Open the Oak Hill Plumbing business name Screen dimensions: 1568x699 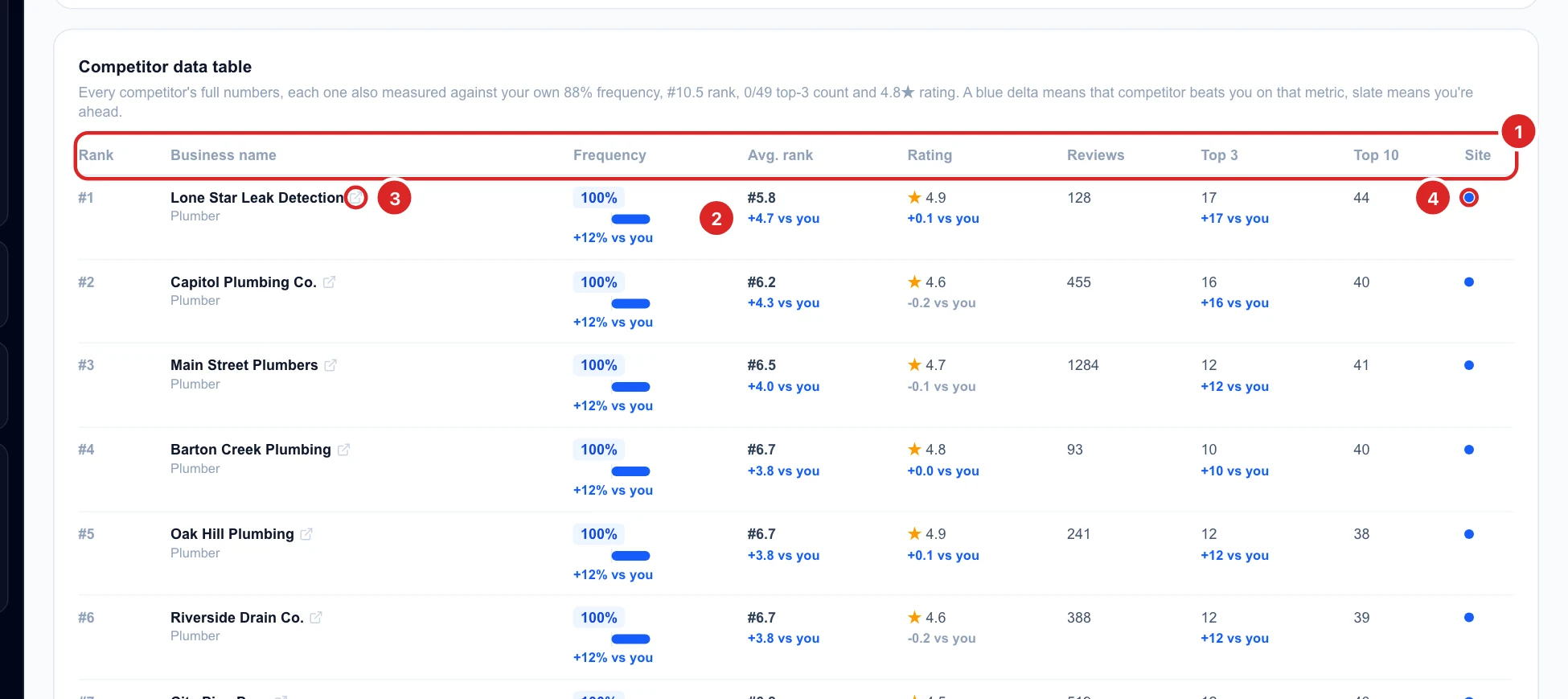232,534
